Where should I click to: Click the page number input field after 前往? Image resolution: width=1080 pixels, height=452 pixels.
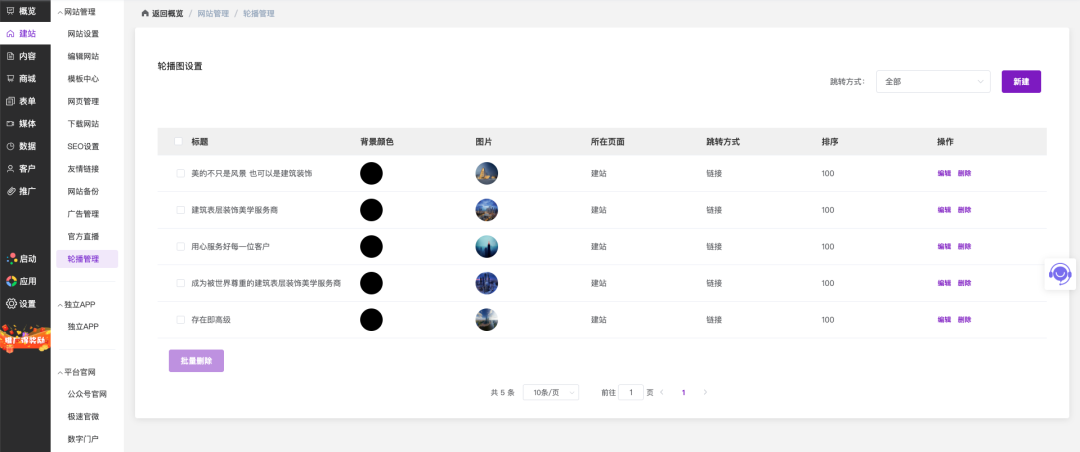[x=630, y=393]
